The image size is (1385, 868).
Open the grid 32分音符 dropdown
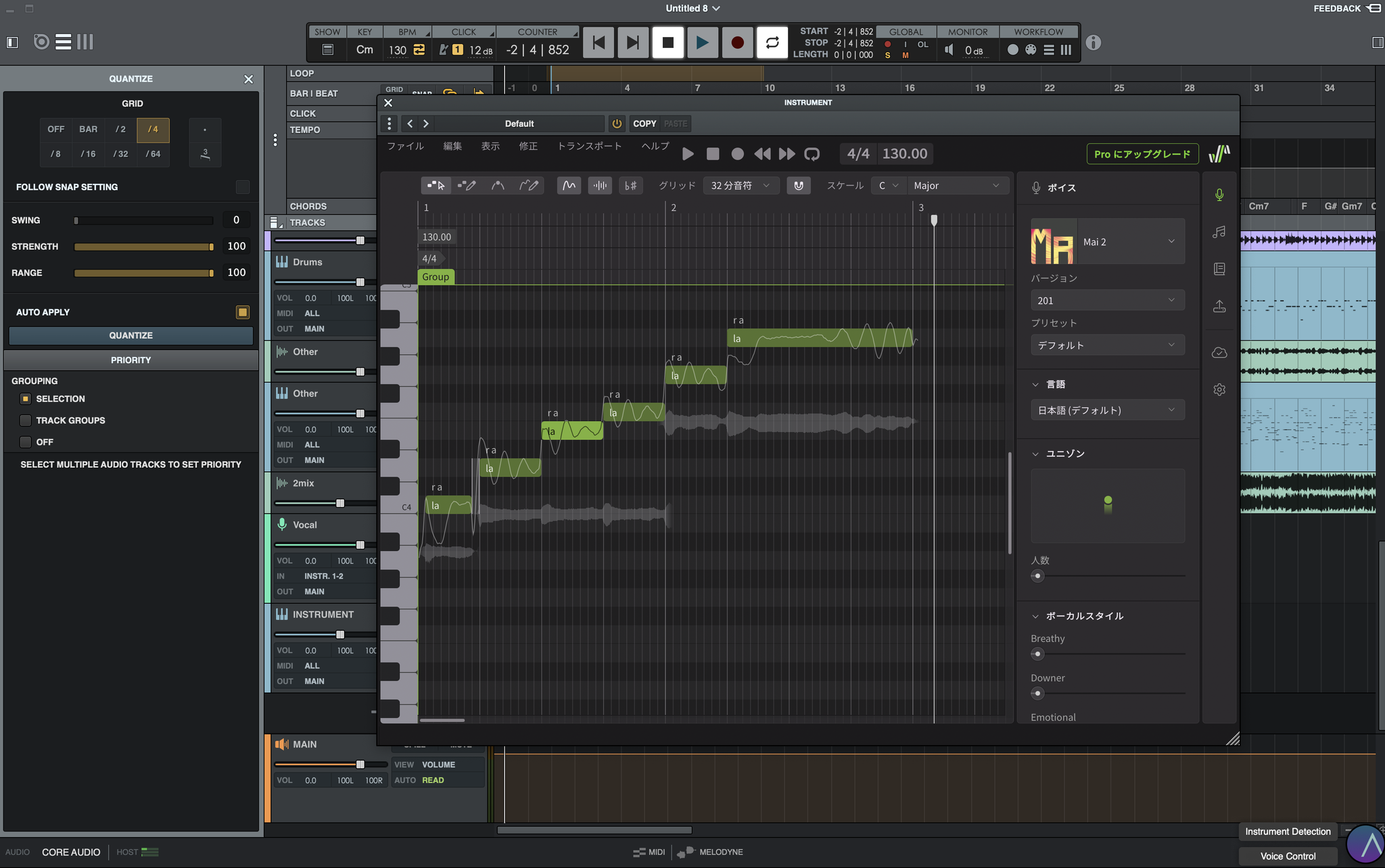741,185
